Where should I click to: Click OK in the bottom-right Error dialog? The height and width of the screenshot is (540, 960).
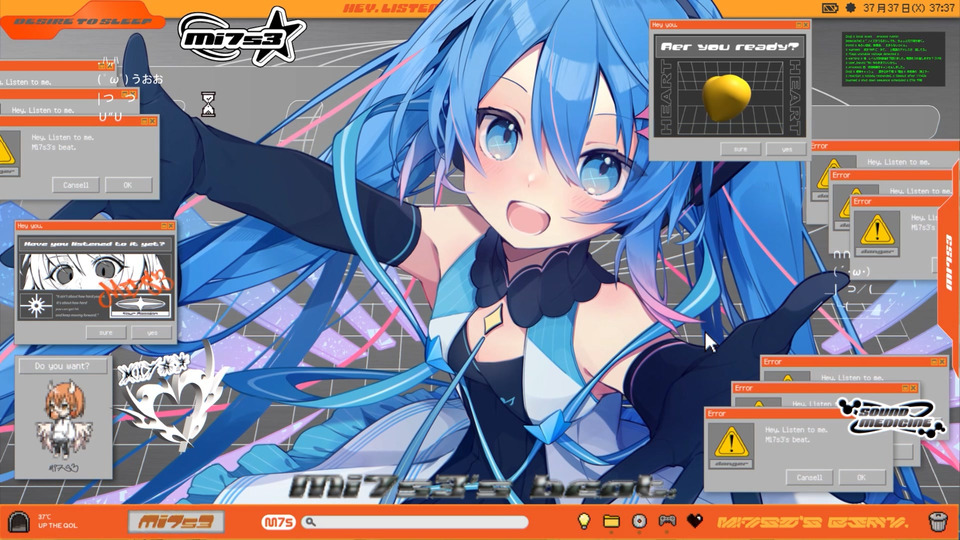(x=861, y=477)
